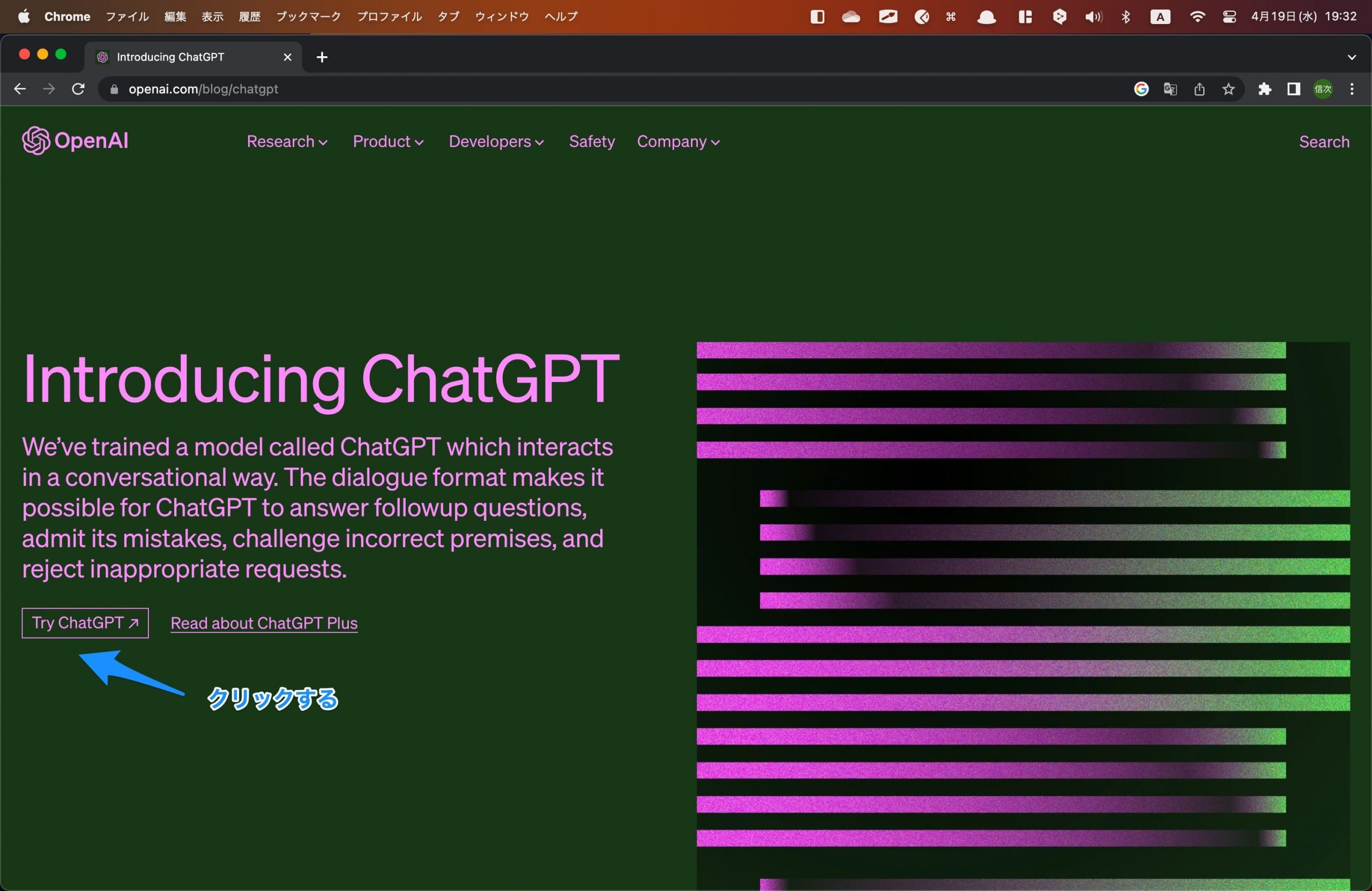The width and height of the screenshot is (1372, 891).
Task: Click the Safety navigation link
Action: pos(592,142)
